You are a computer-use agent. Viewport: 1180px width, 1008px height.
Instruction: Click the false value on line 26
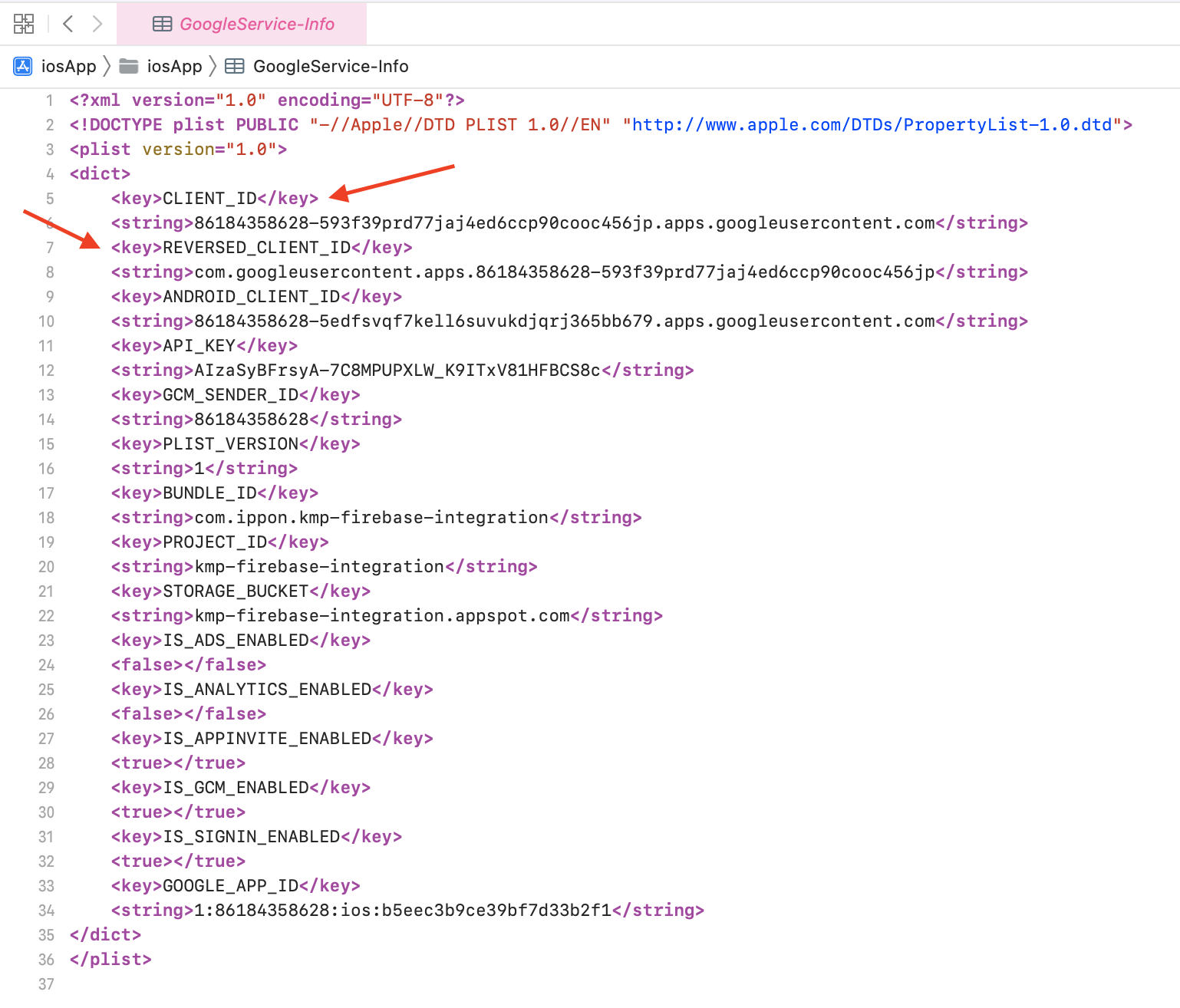click(189, 713)
